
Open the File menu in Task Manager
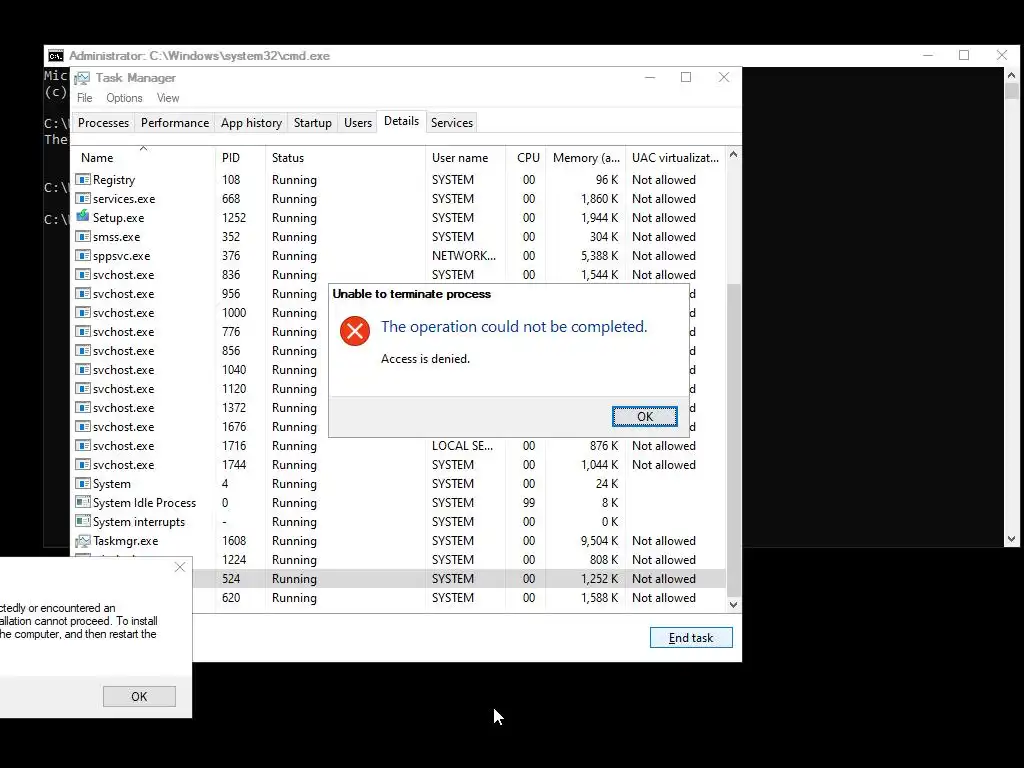85,98
